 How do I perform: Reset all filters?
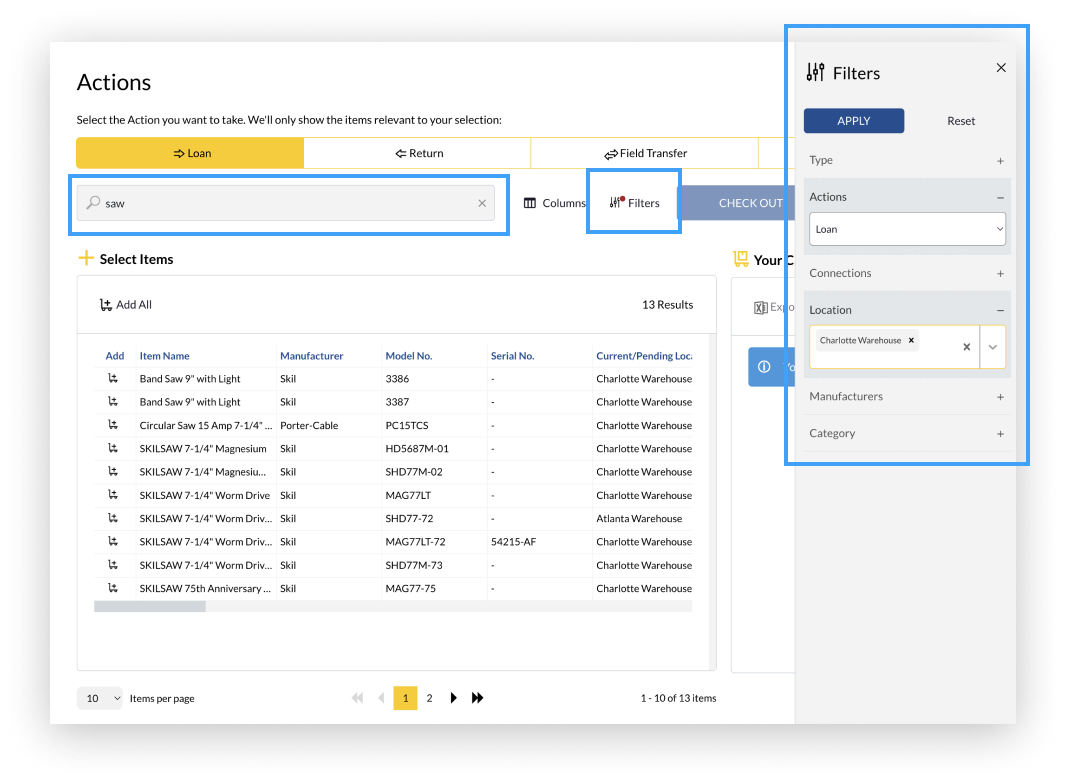click(x=961, y=121)
